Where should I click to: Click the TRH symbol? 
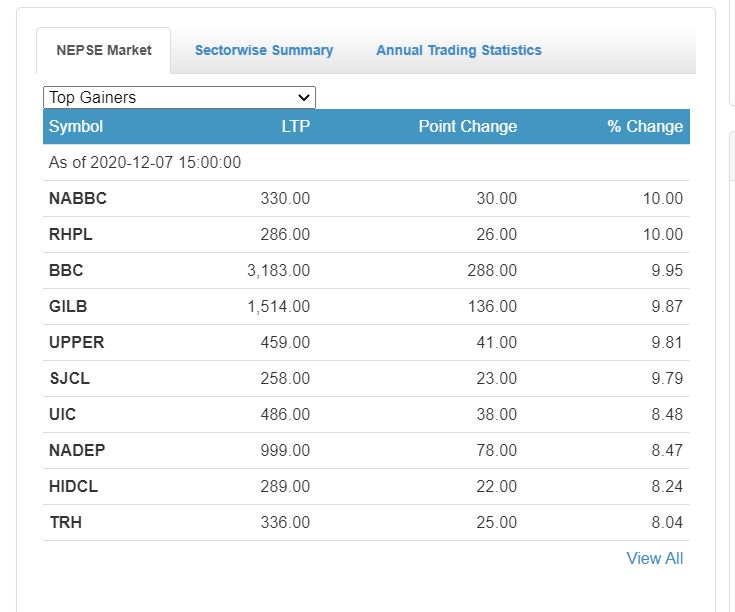pyautogui.click(x=65, y=522)
